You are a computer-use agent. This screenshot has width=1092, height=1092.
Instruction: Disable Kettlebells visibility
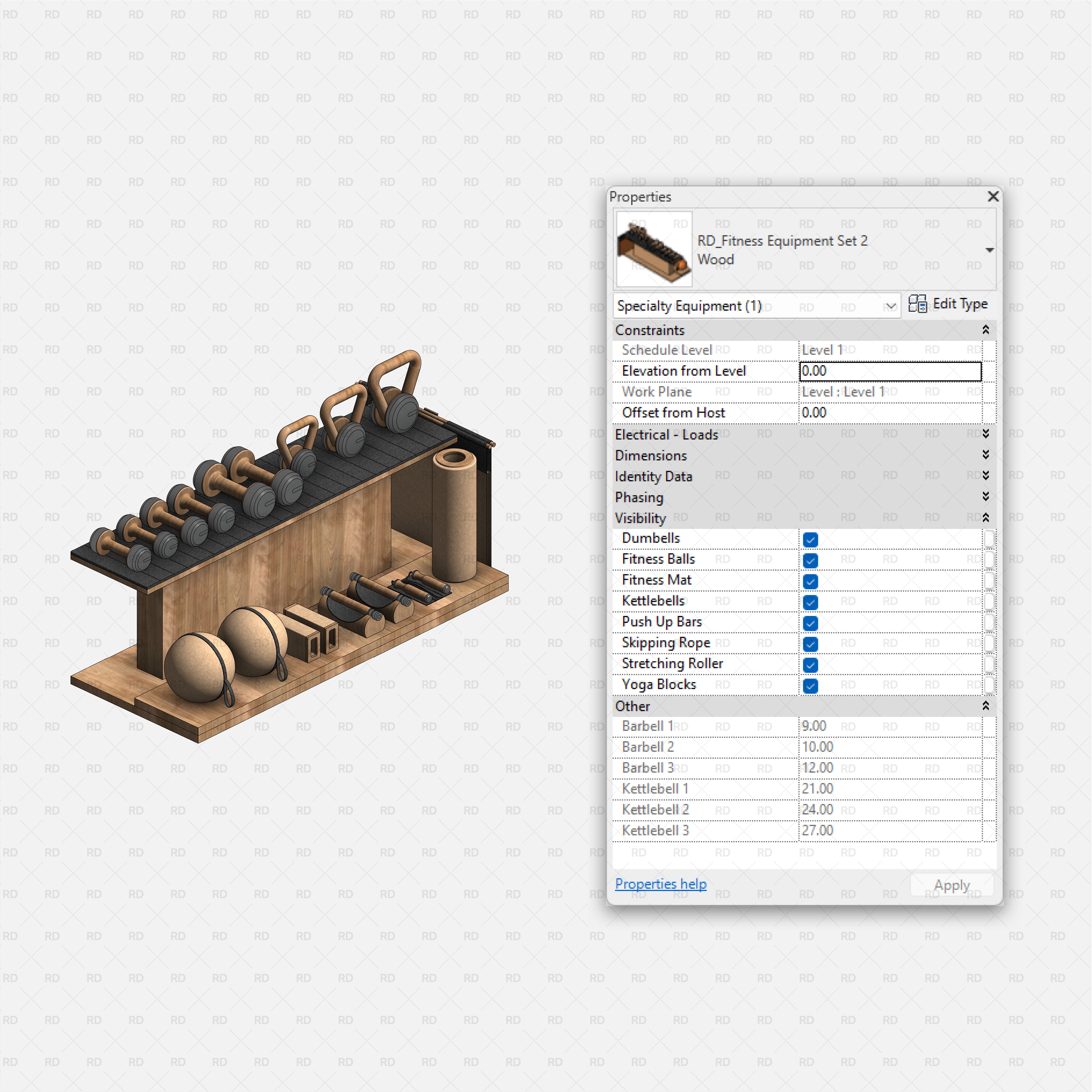(x=810, y=602)
